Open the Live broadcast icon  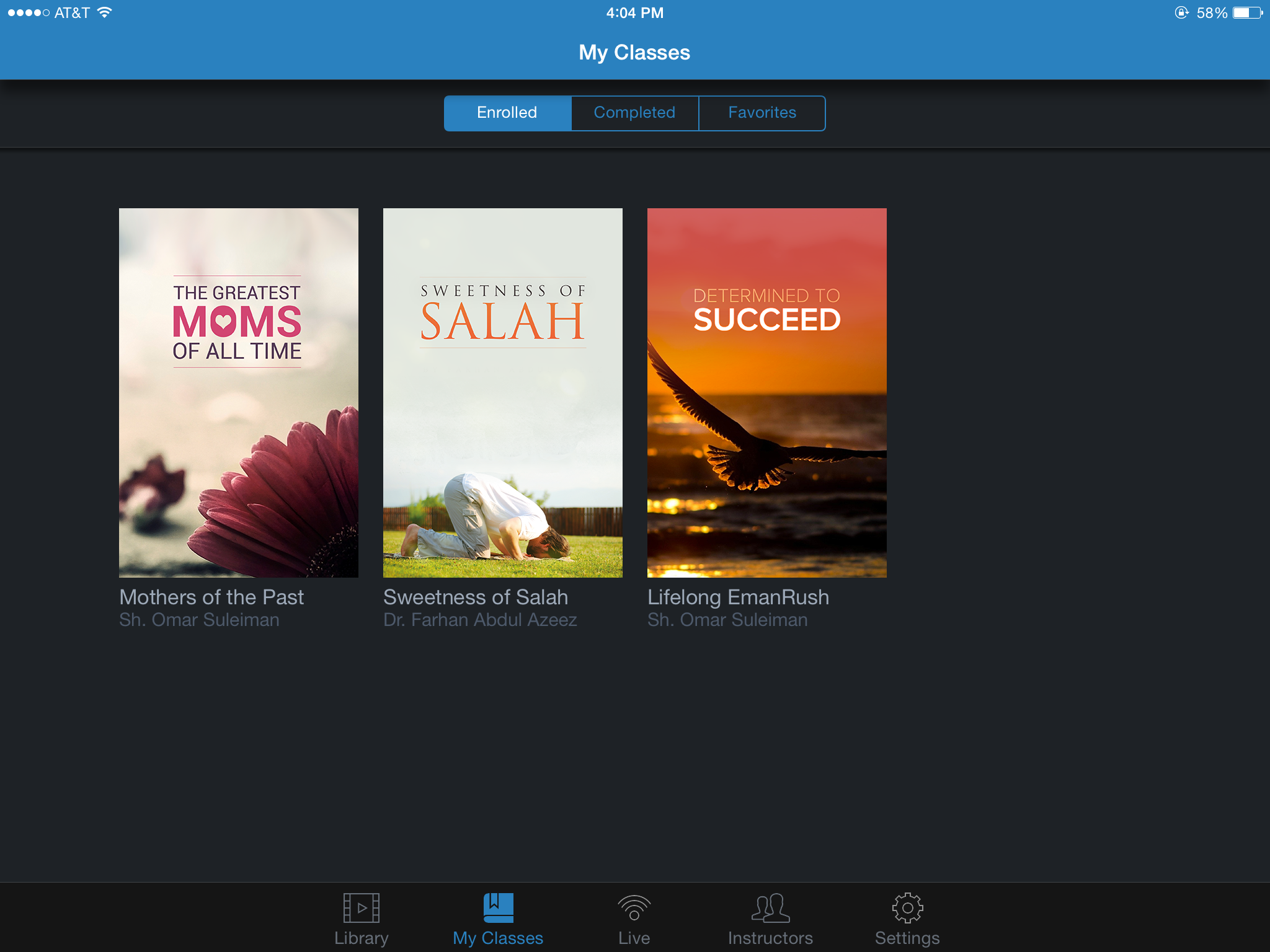click(x=634, y=908)
